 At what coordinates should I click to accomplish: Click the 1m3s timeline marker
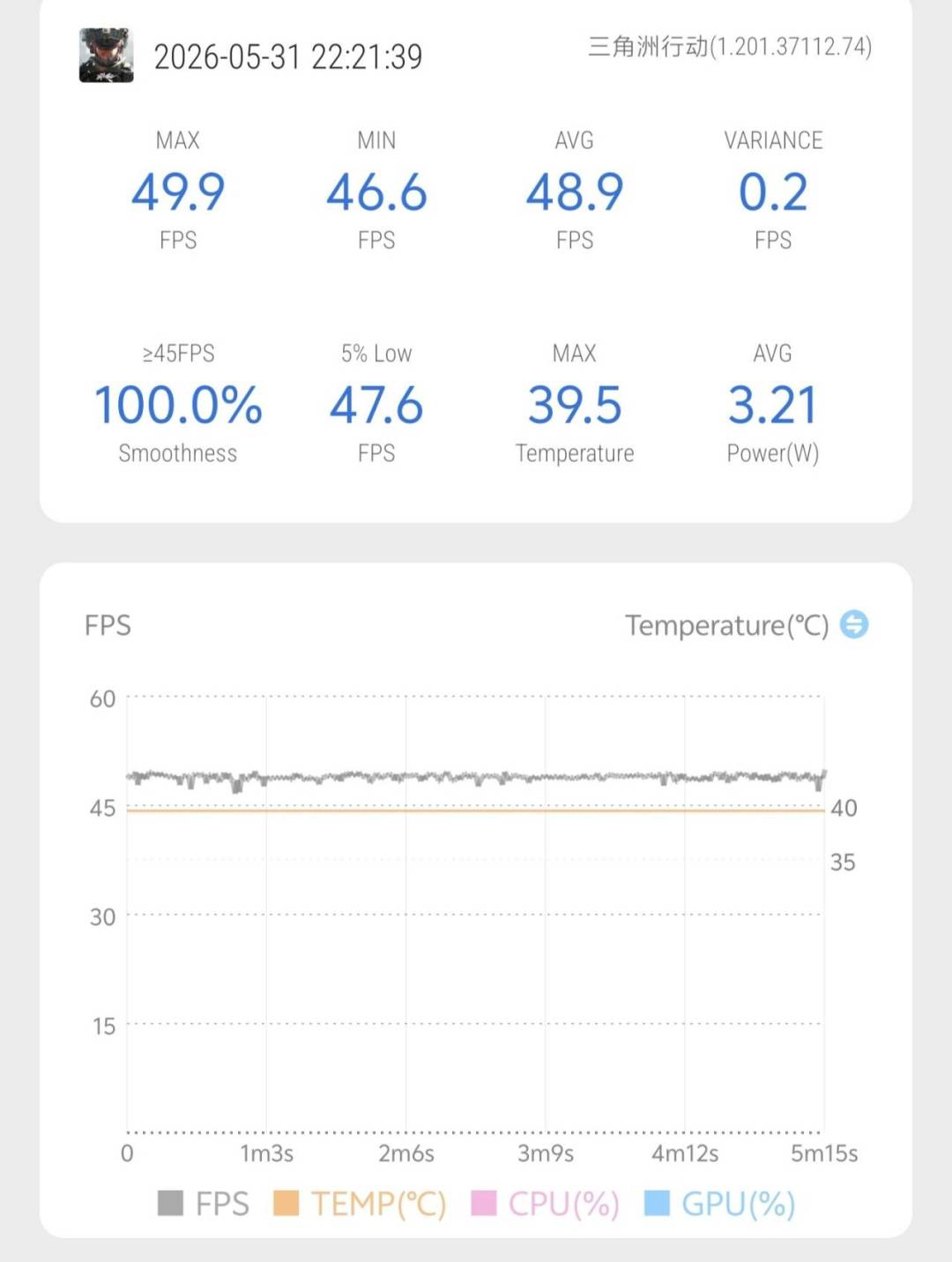(x=267, y=1154)
